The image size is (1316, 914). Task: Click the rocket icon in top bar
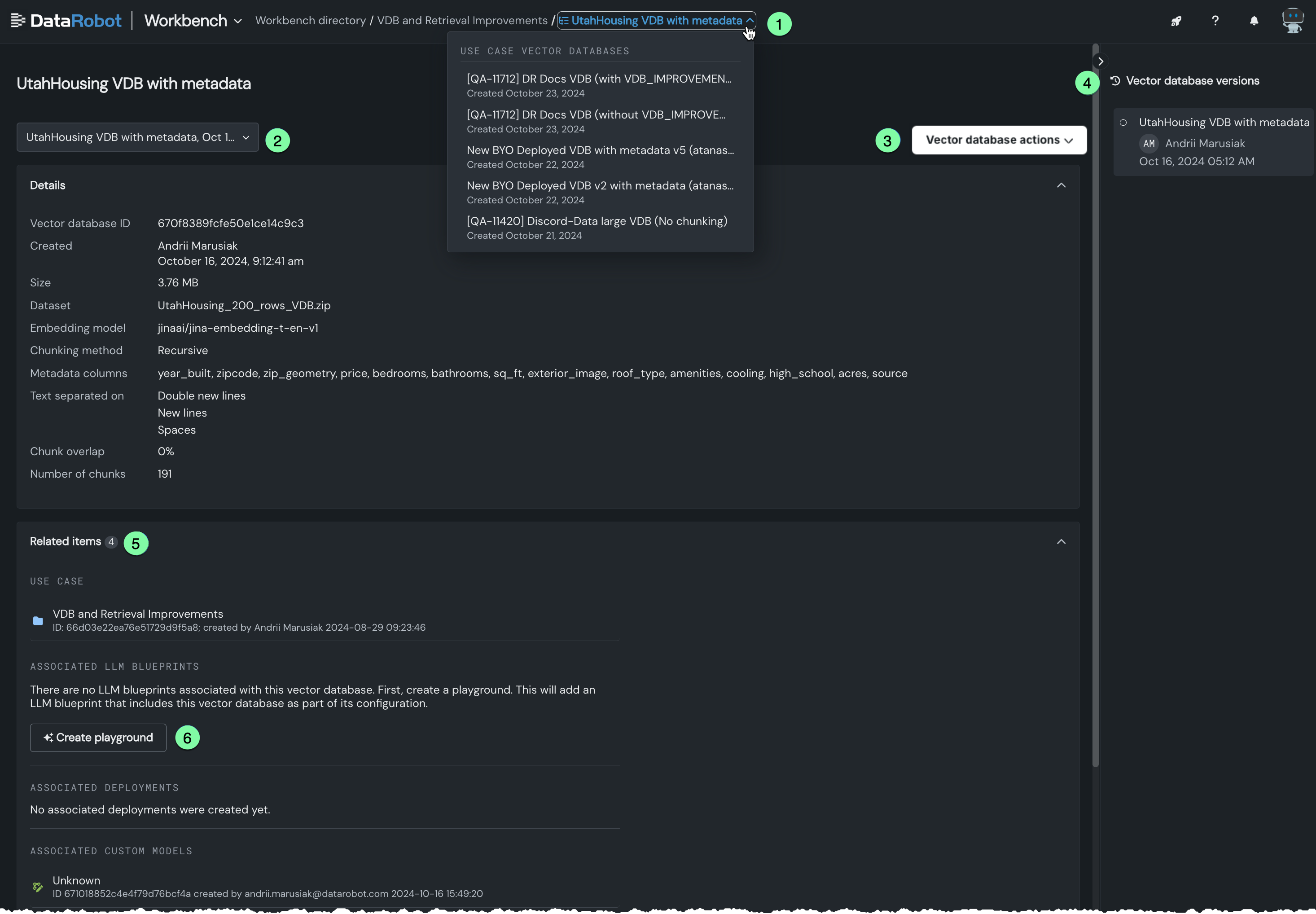pos(1176,21)
